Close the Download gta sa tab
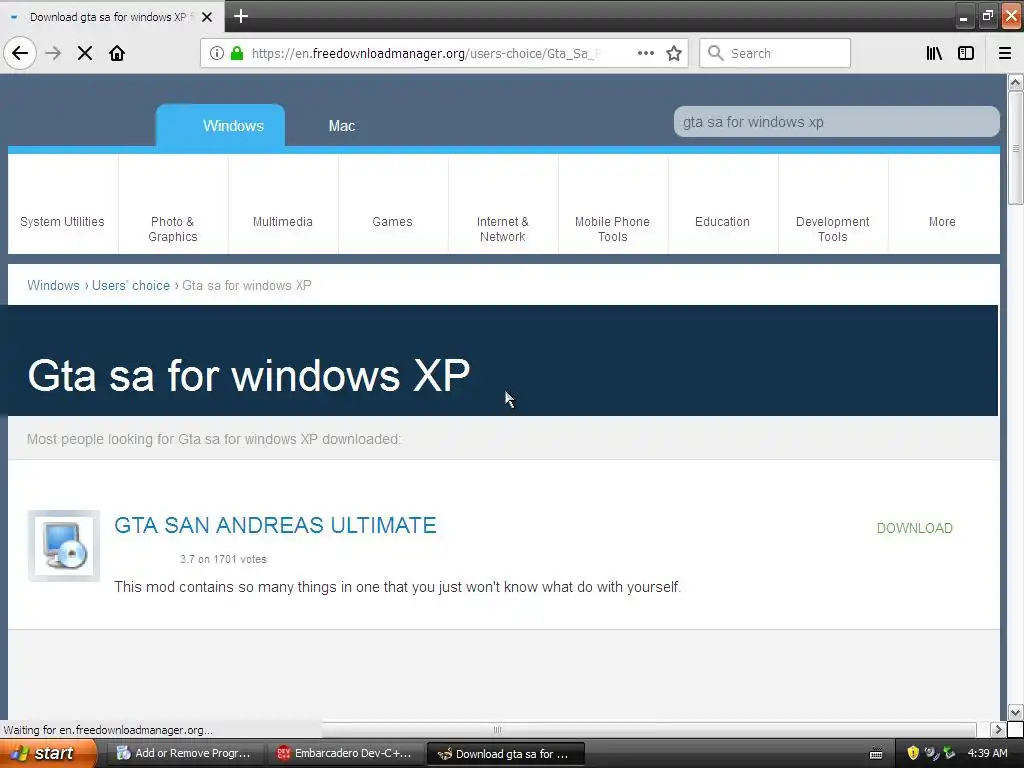Screen dimensions: 1024x768 [x=207, y=17]
